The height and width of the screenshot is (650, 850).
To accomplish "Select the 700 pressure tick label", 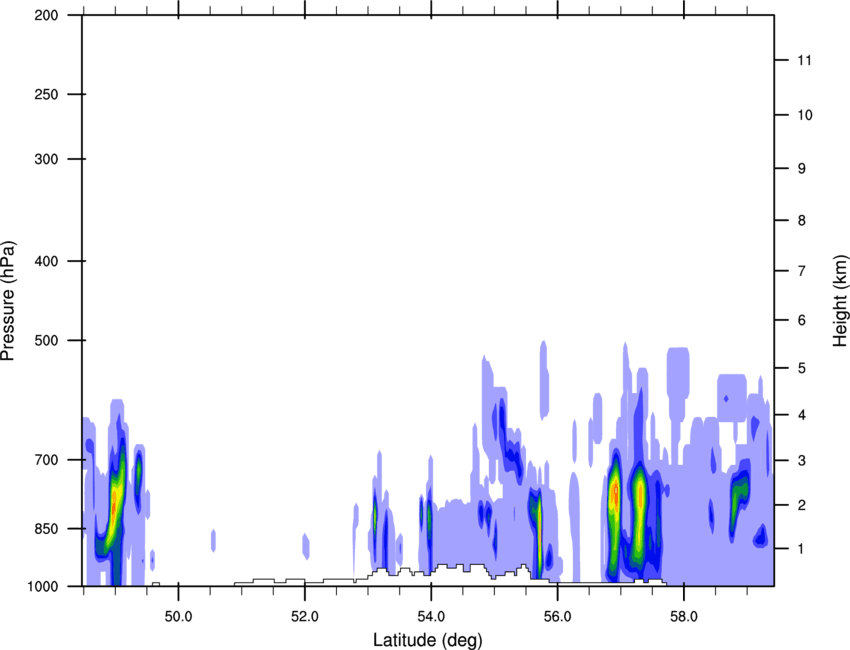I will (46, 460).
